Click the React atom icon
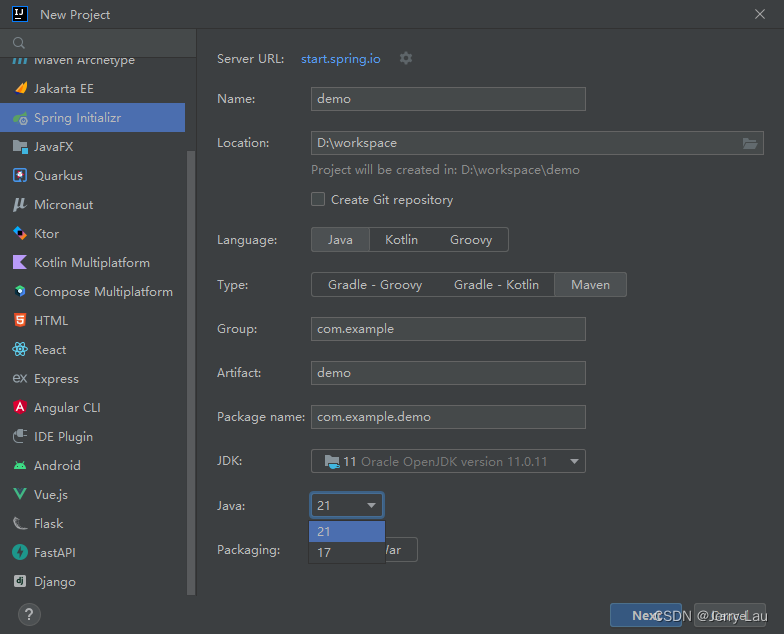The height and width of the screenshot is (634, 784). pyautogui.click(x=20, y=350)
